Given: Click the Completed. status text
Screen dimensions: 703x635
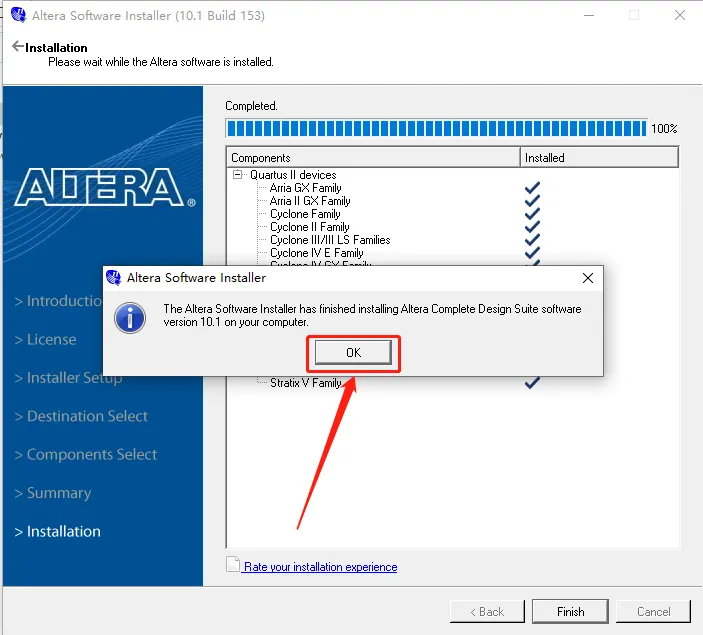Looking at the screenshot, I should pos(252,106).
